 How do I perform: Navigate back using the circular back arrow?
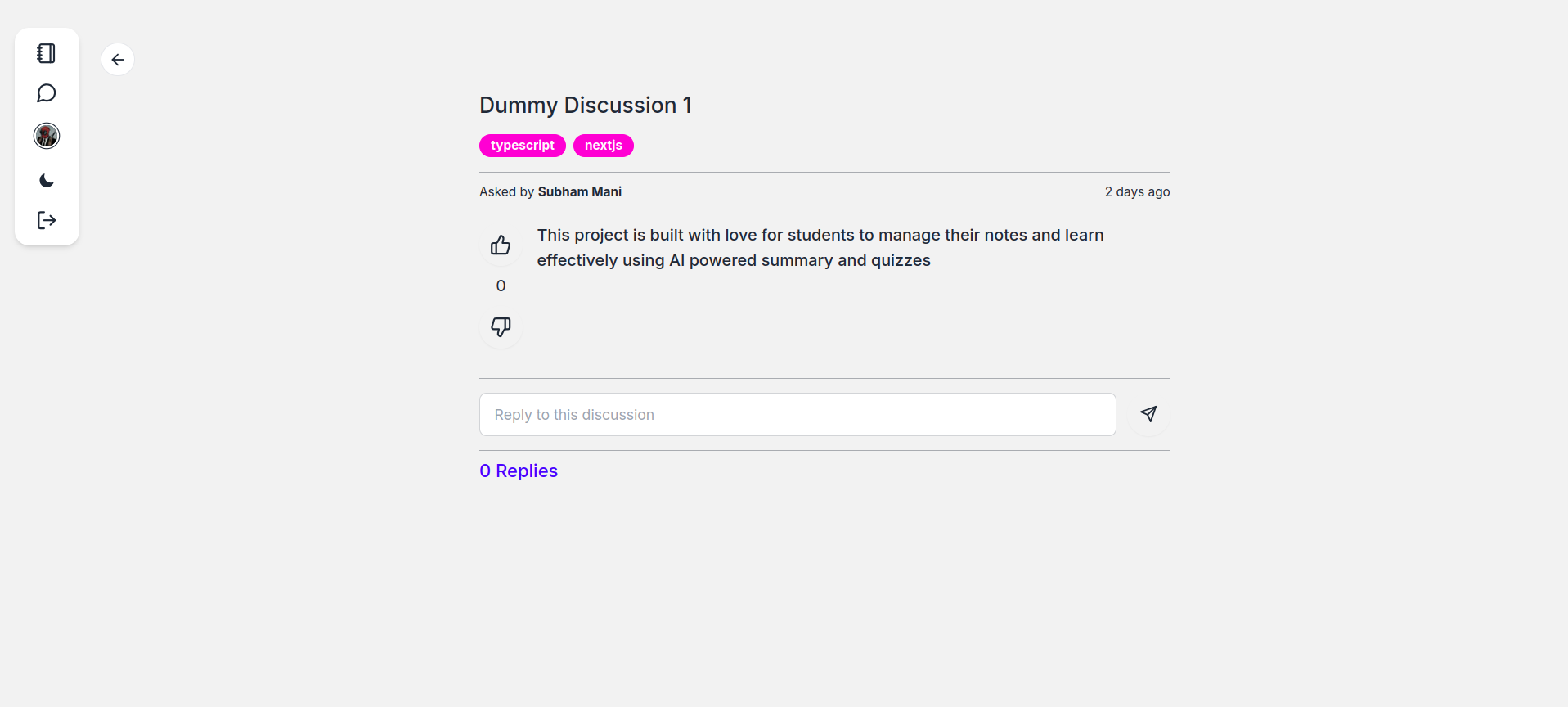click(118, 59)
